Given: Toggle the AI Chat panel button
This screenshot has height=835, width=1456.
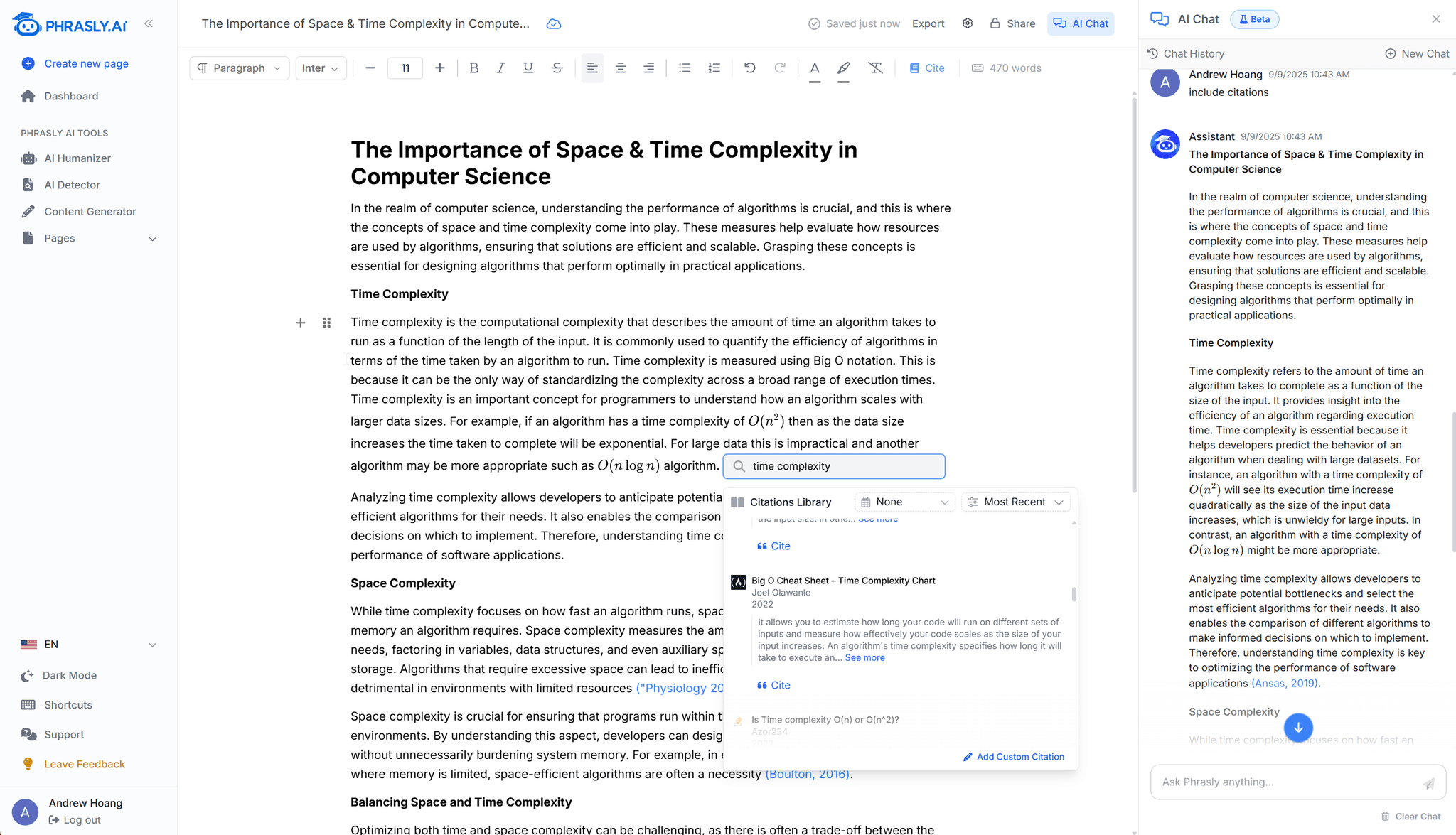Looking at the screenshot, I should [x=1081, y=24].
